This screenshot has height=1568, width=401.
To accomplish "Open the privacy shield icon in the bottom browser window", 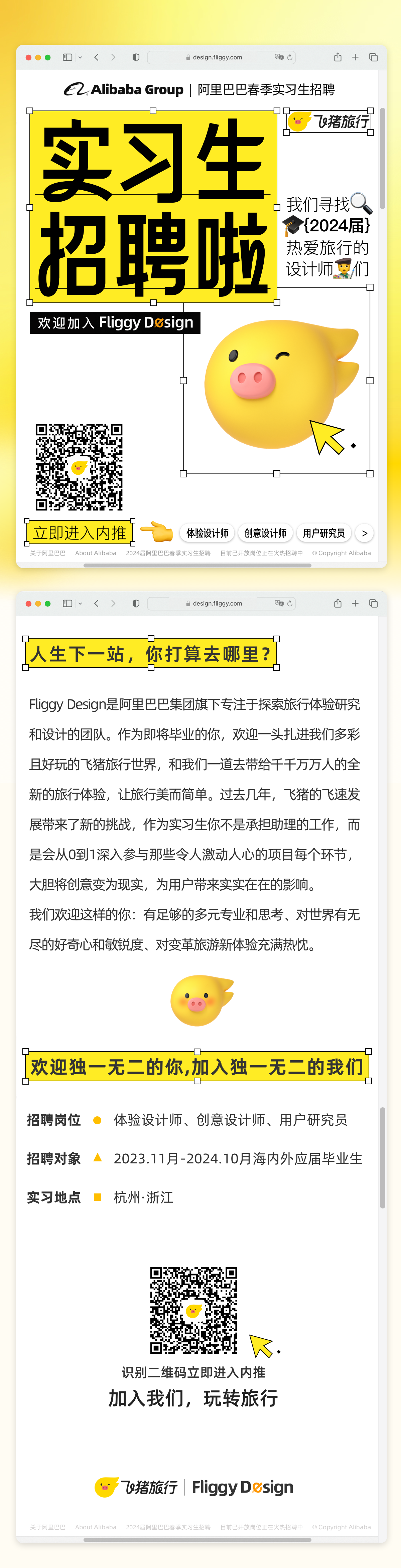I will click(x=136, y=603).
